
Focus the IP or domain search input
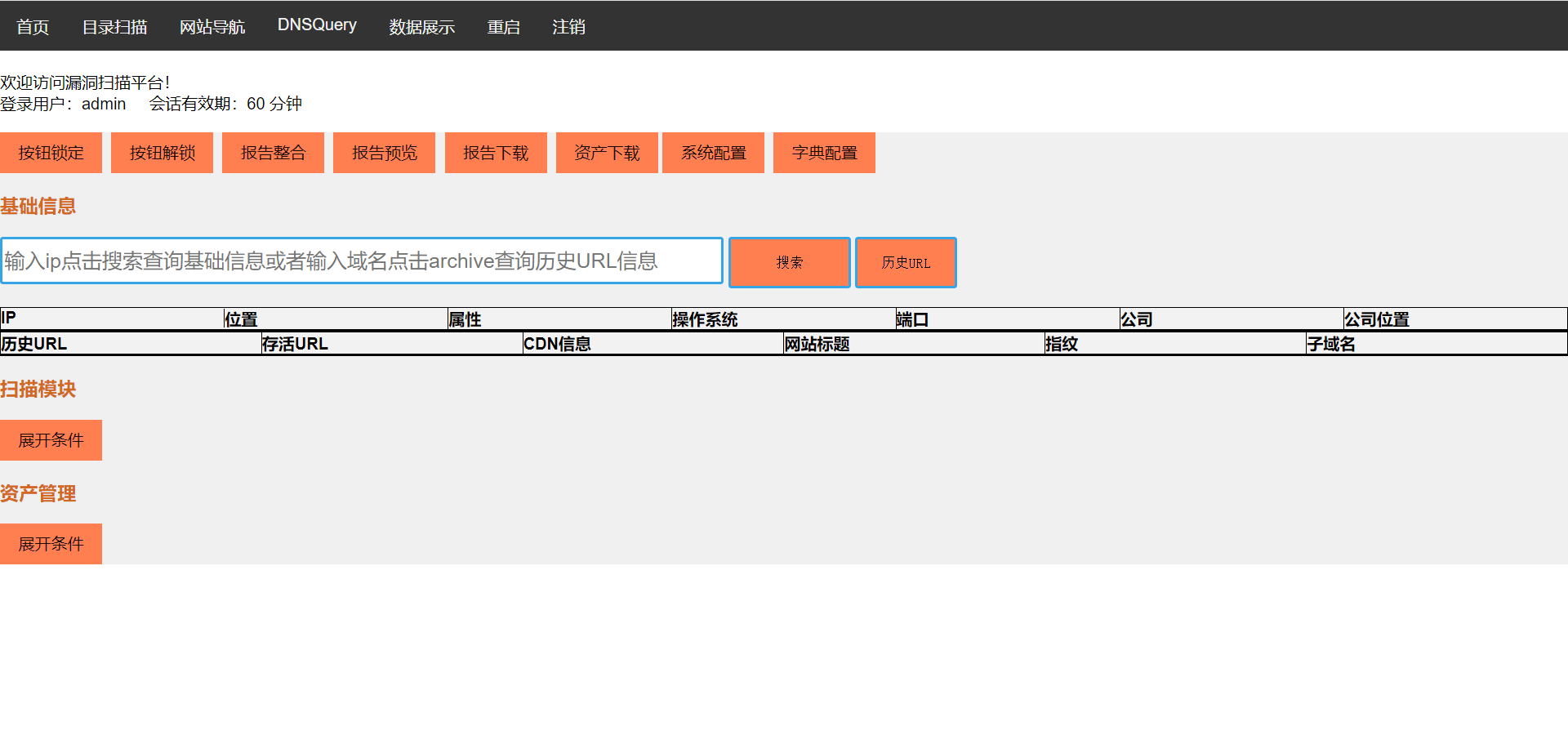click(362, 261)
